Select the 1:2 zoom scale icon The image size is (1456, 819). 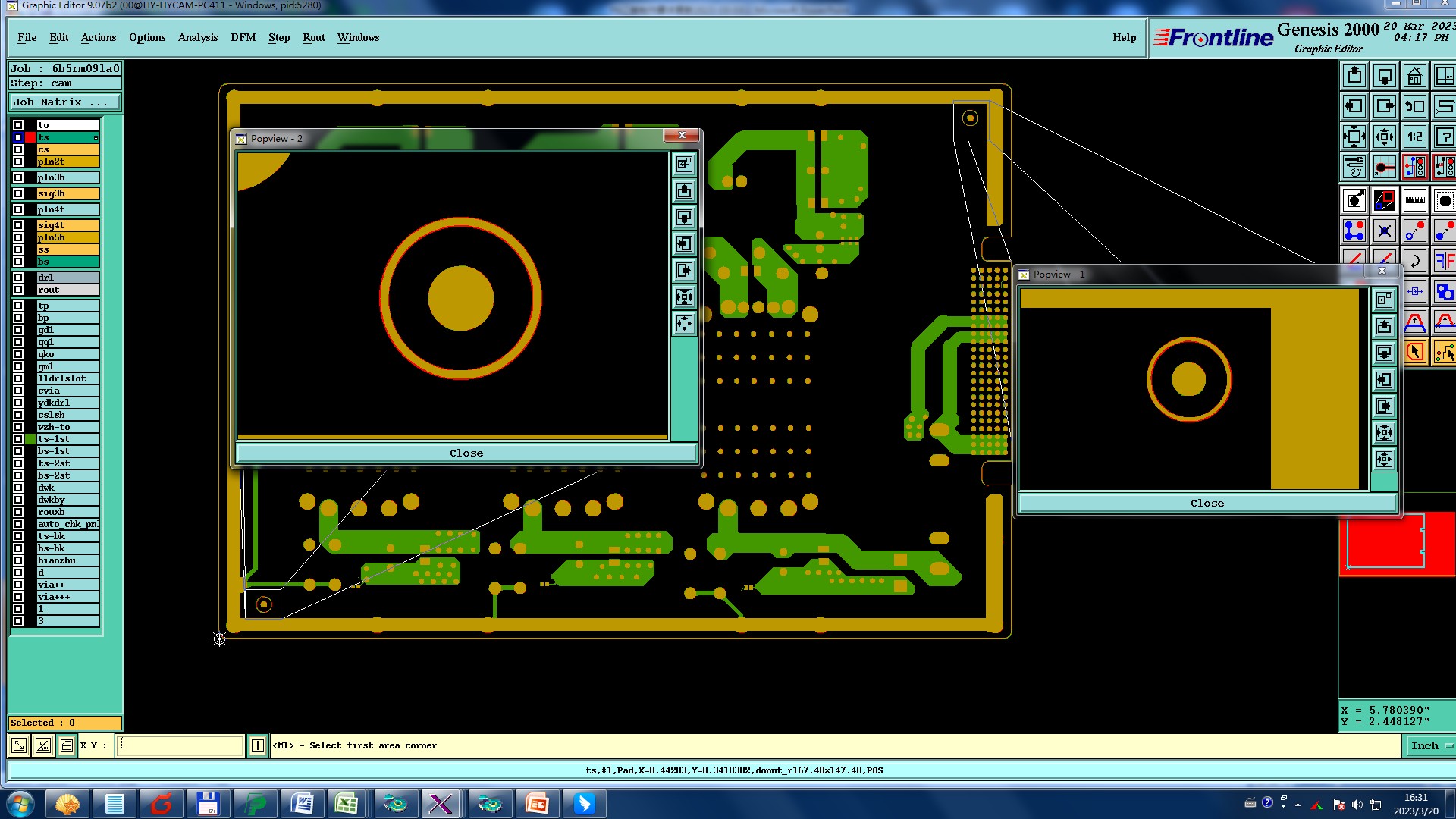click(1414, 136)
